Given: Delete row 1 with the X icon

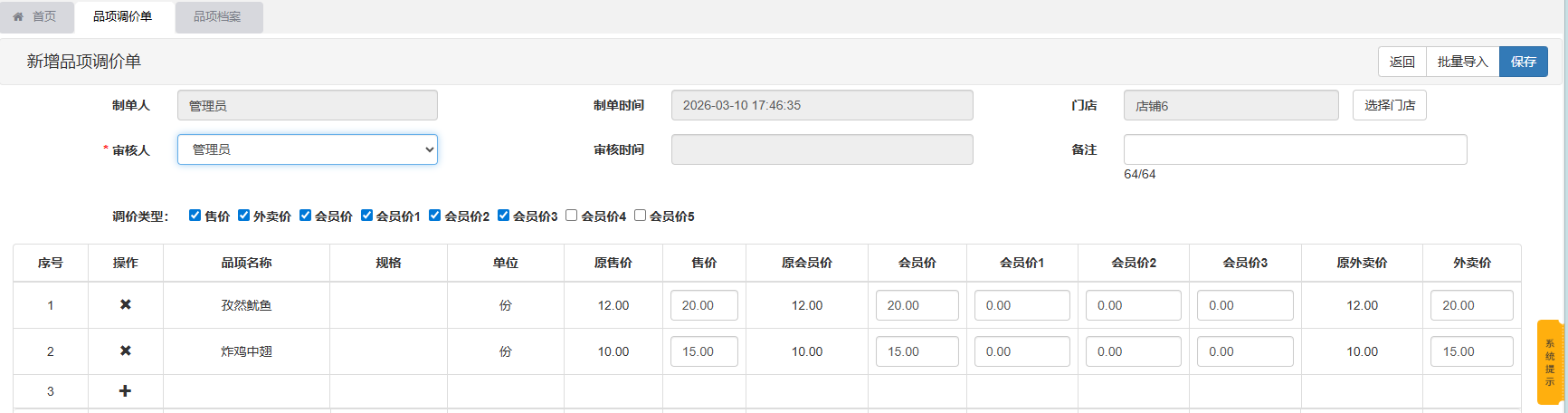Looking at the screenshot, I should [126, 305].
